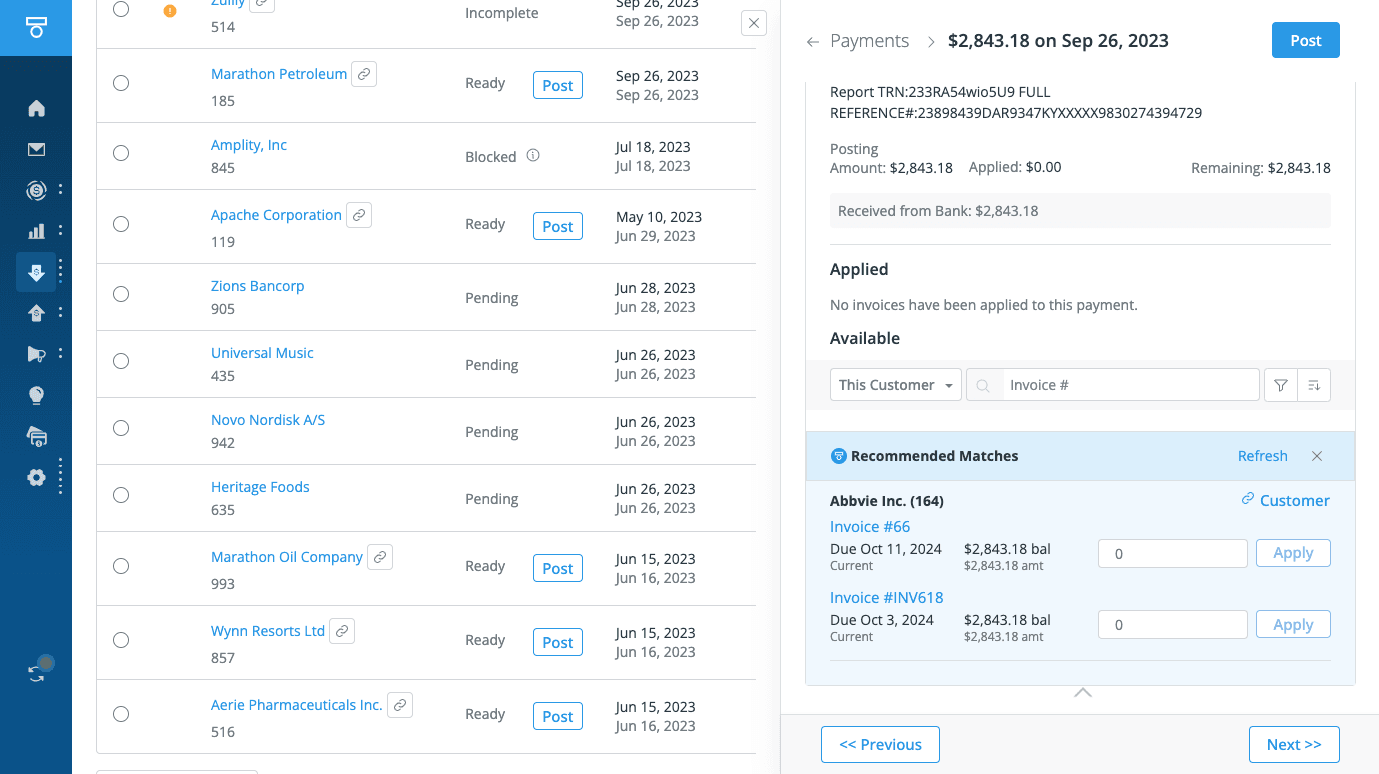Image resolution: width=1379 pixels, height=774 pixels.
Task: Open the Home icon in sidebar
Action: [36, 108]
